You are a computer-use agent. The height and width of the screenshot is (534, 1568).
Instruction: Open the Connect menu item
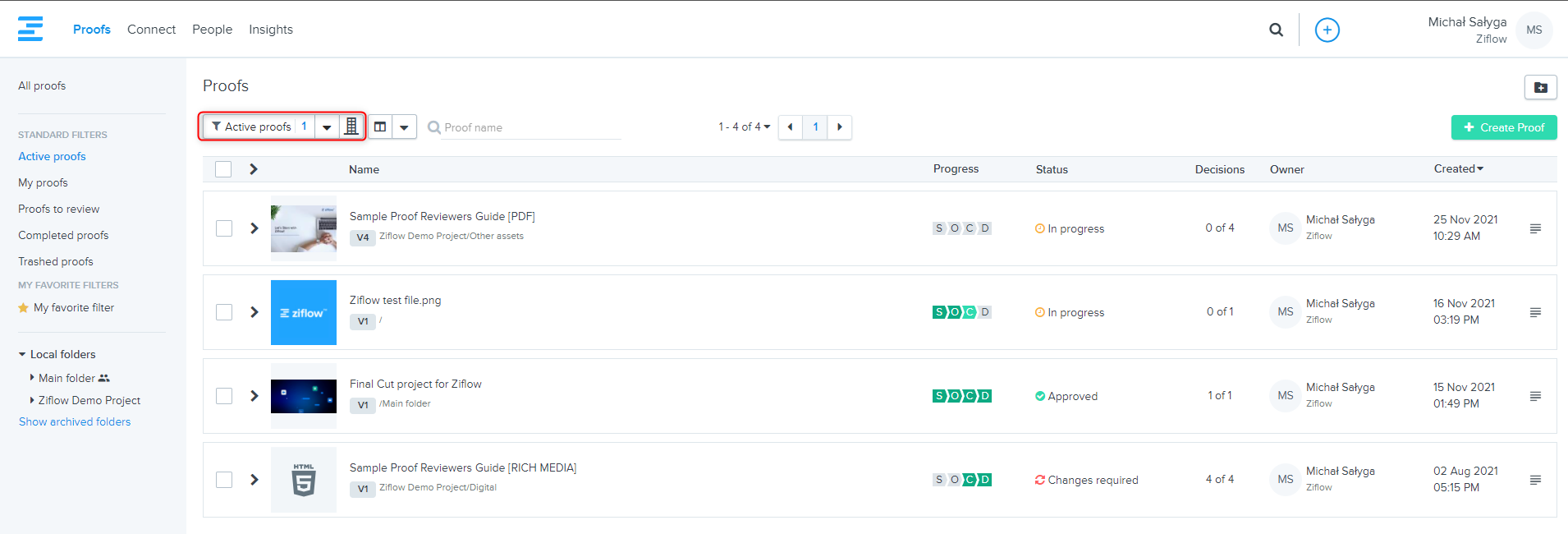[x=151, y=30]
